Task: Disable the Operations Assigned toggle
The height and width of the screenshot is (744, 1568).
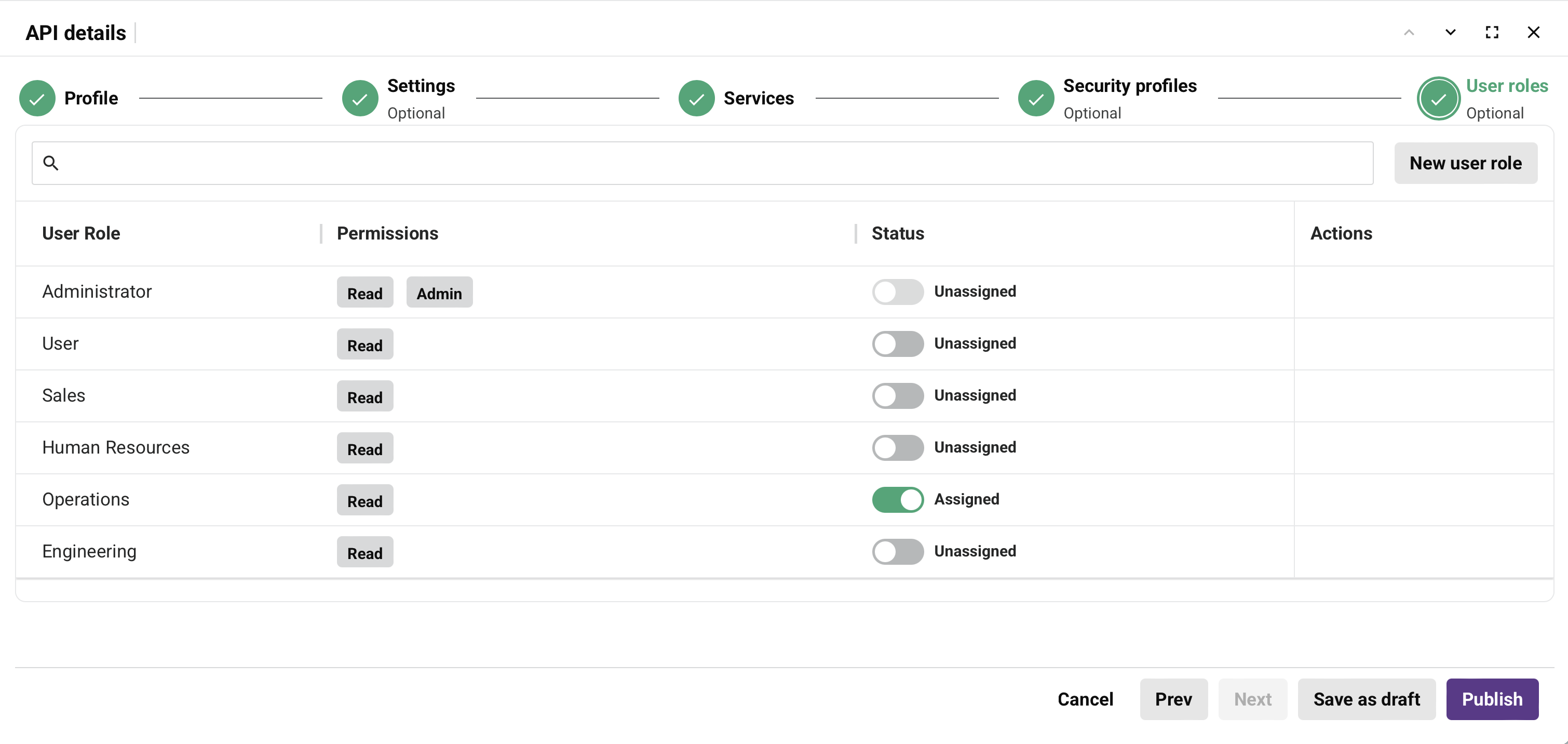Action: 897,500
